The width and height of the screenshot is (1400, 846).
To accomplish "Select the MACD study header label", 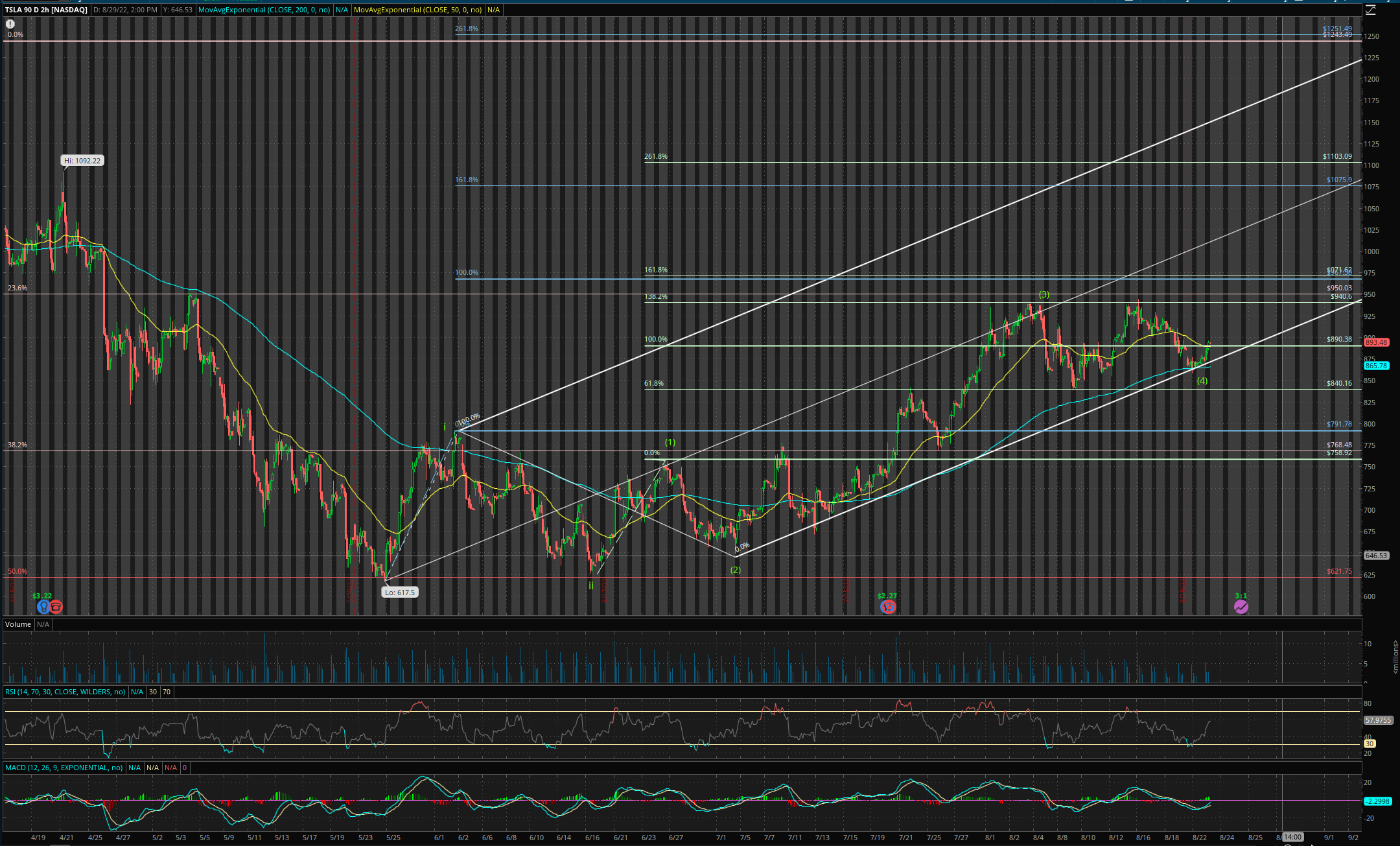I will point(64,768).
